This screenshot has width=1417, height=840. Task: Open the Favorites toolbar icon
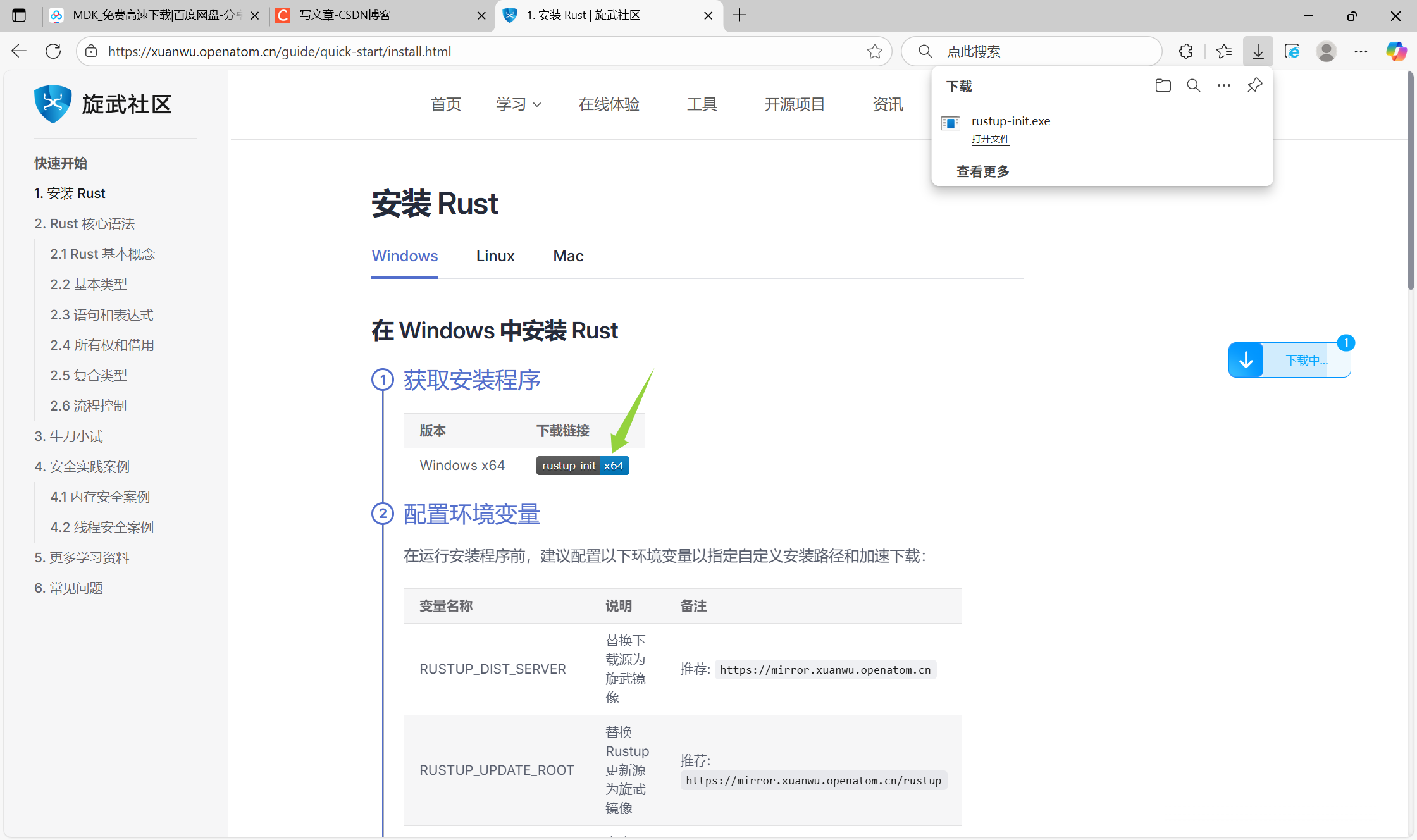click(1224, 51)
